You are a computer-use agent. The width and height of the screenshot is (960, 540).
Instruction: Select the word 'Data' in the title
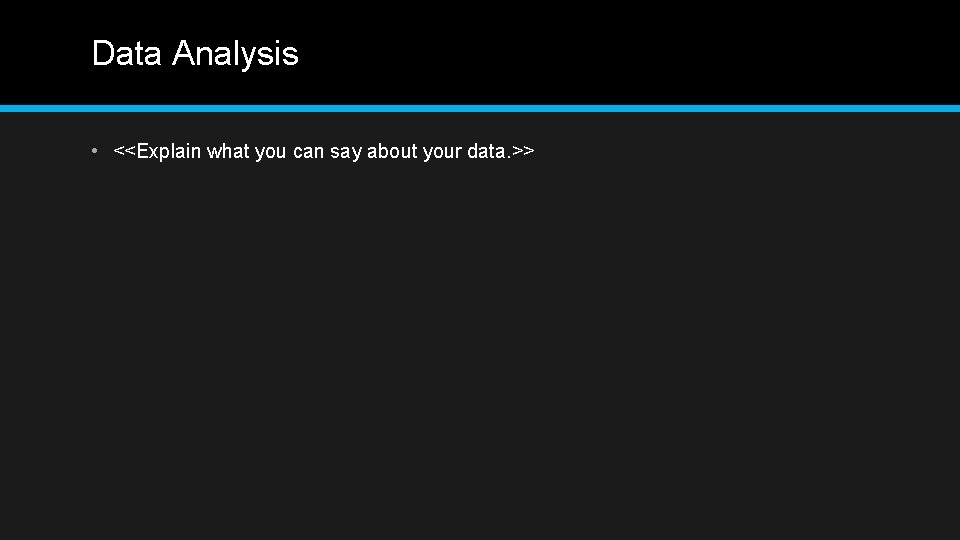click(x=127, y=53)
